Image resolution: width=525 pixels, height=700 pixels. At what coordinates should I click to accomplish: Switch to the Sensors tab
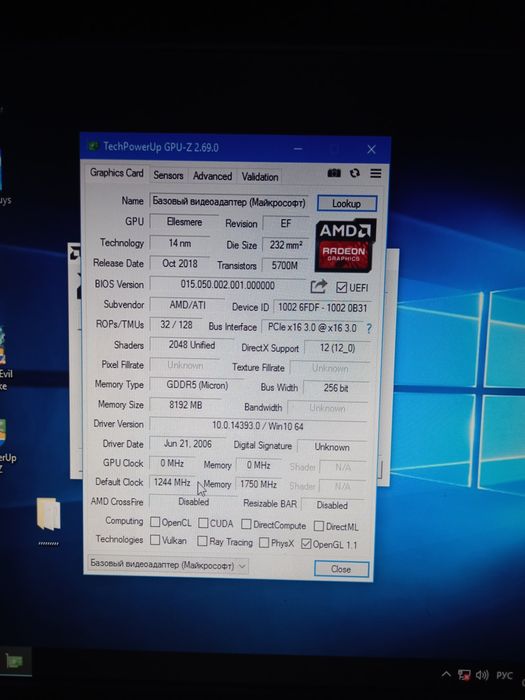click(168, 175)
